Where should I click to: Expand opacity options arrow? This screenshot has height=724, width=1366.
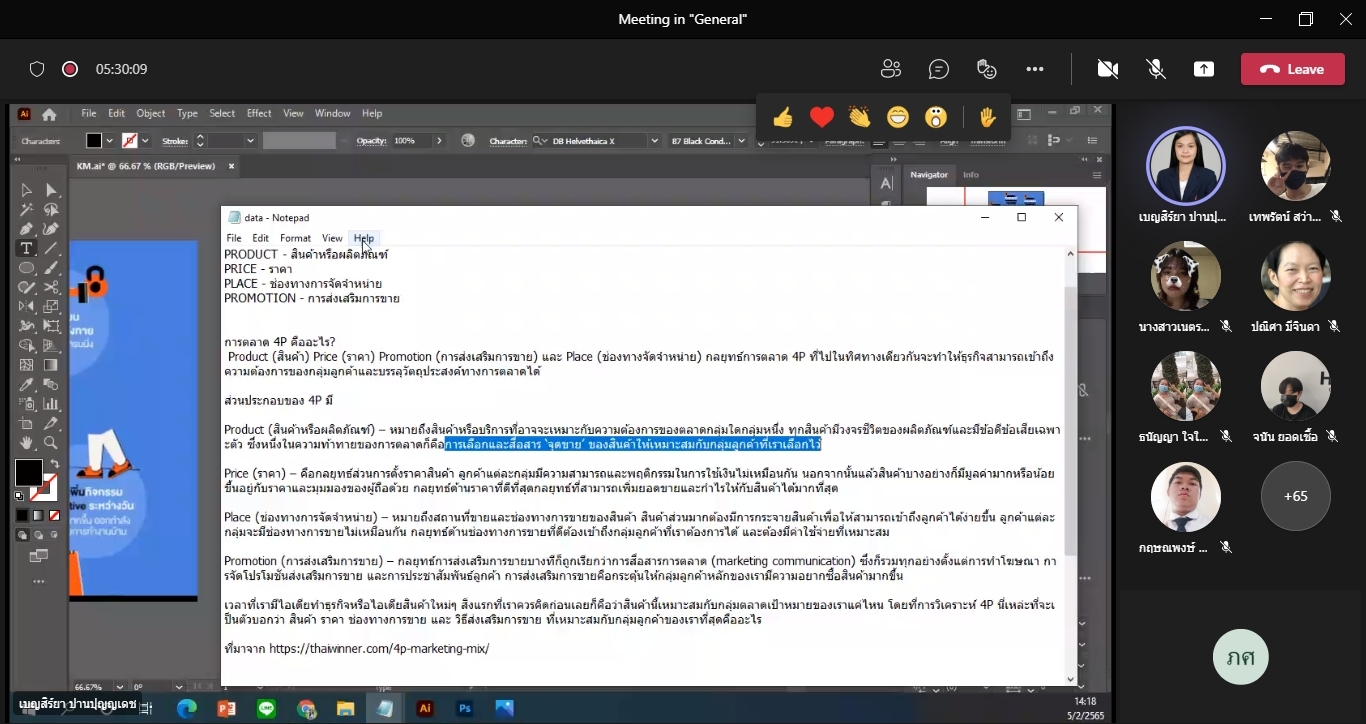439,141
